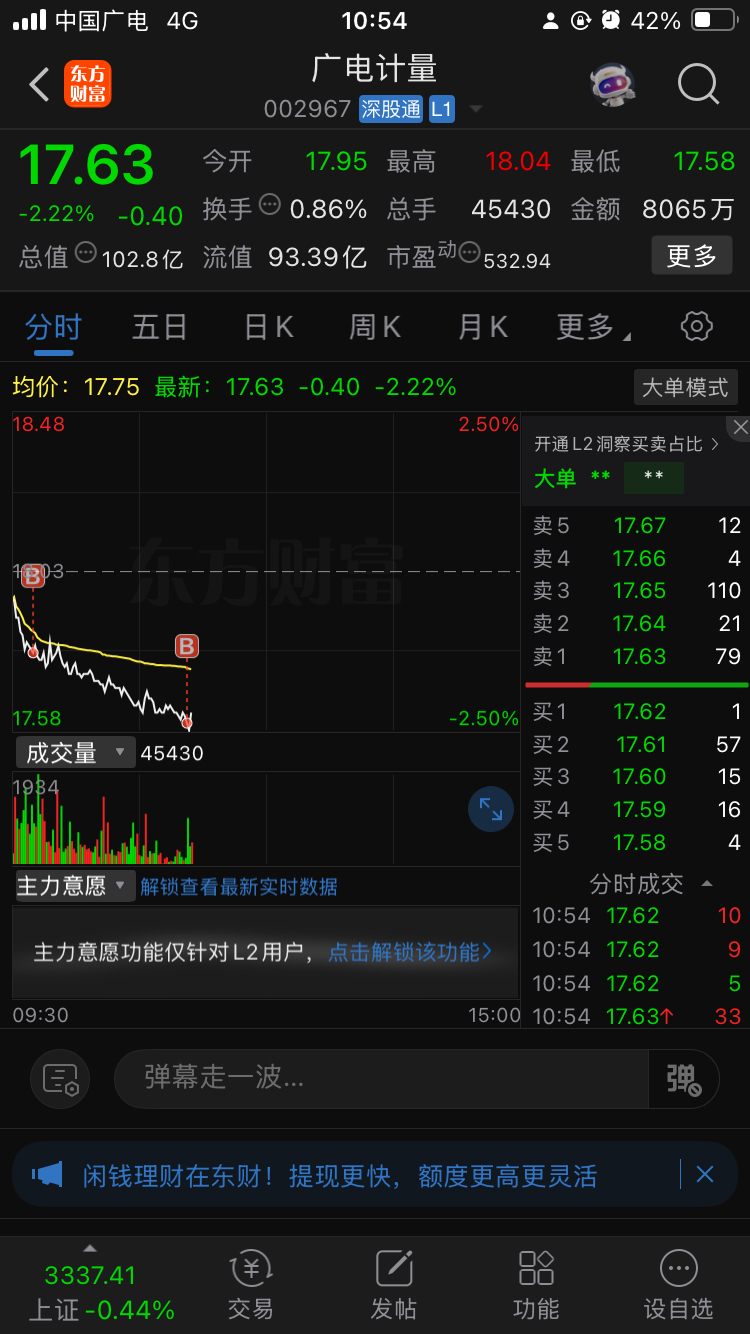Switch to the 周K tab
Screen dimensions: 750x1334
pos(375,327)
